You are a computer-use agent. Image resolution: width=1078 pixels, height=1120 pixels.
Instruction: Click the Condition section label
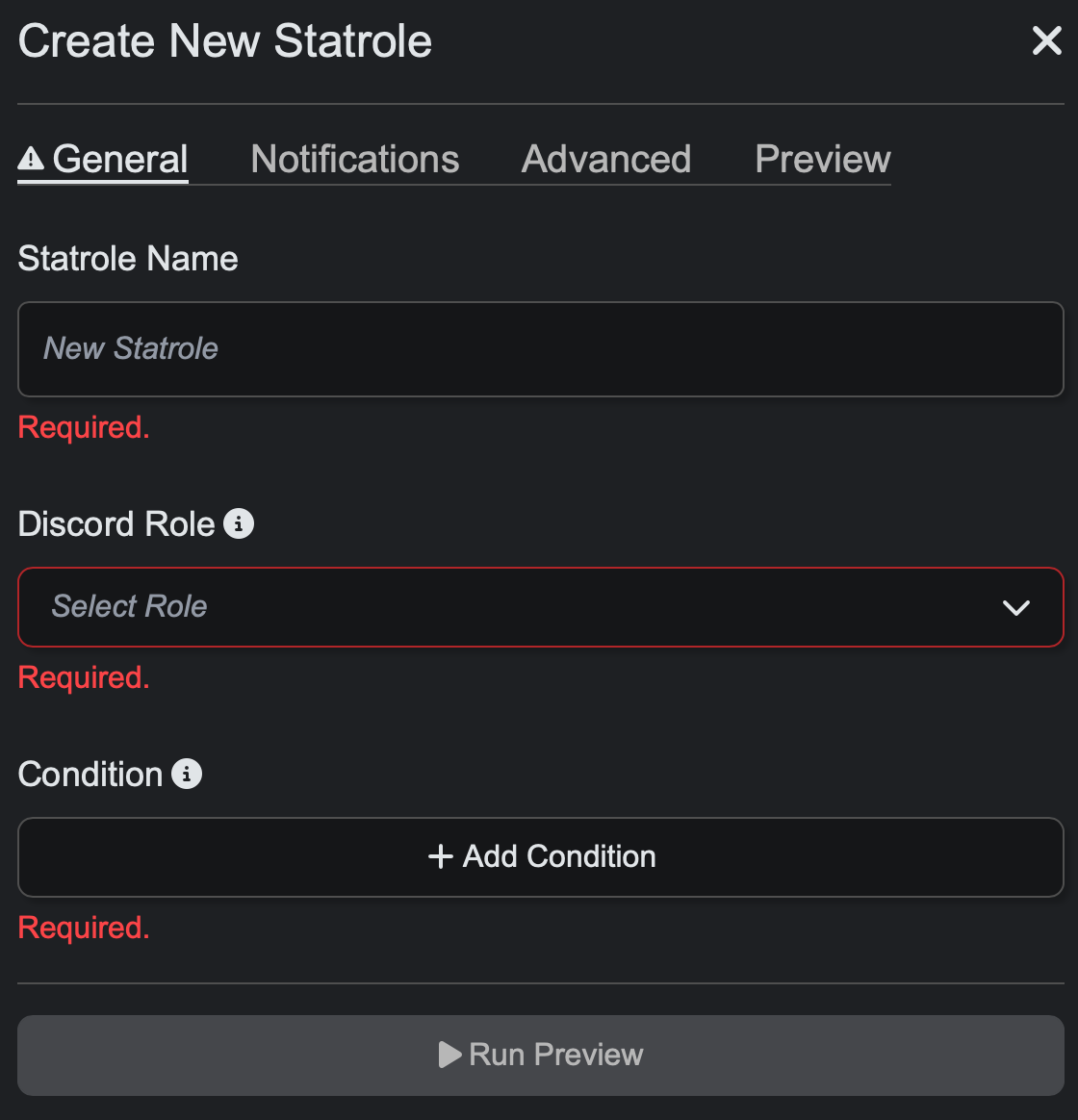tap(90, 775)
